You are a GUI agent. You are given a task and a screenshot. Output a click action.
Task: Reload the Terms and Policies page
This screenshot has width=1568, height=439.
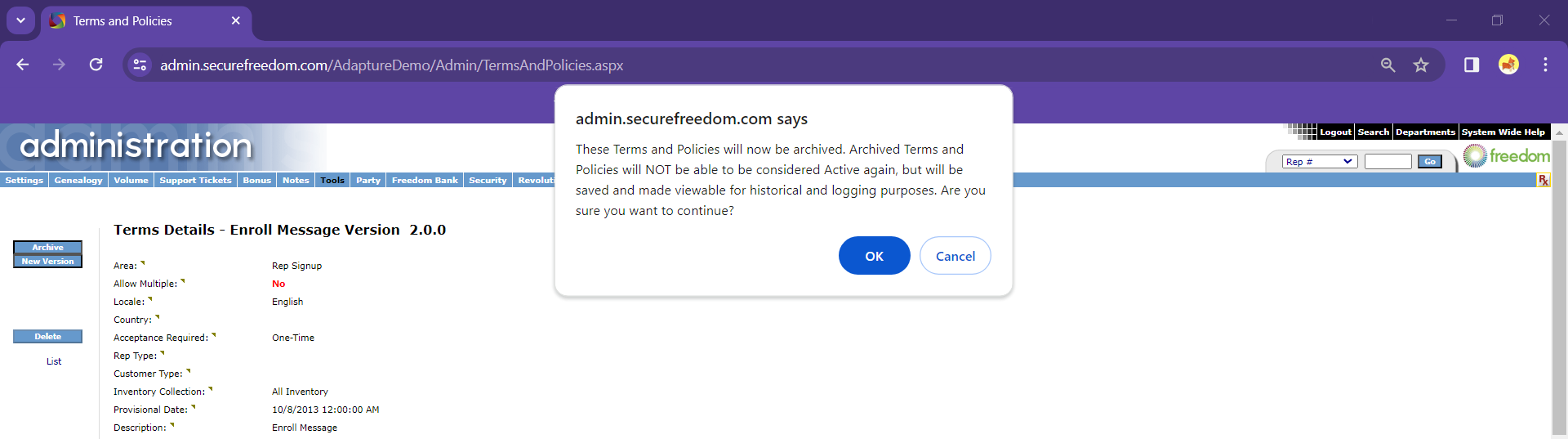point(96,65)
